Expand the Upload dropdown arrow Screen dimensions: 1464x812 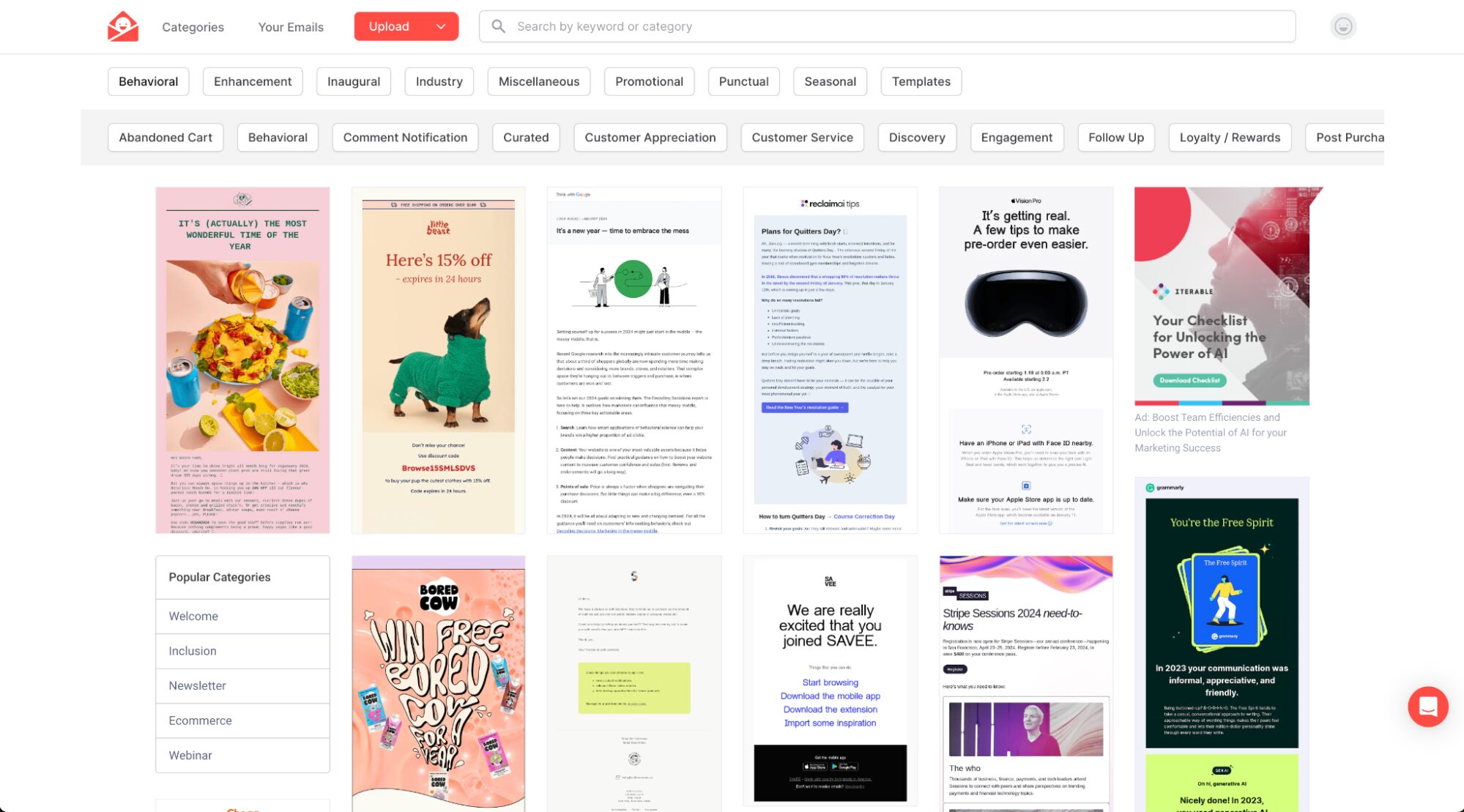pyautogui.click(x=441, y=26)
